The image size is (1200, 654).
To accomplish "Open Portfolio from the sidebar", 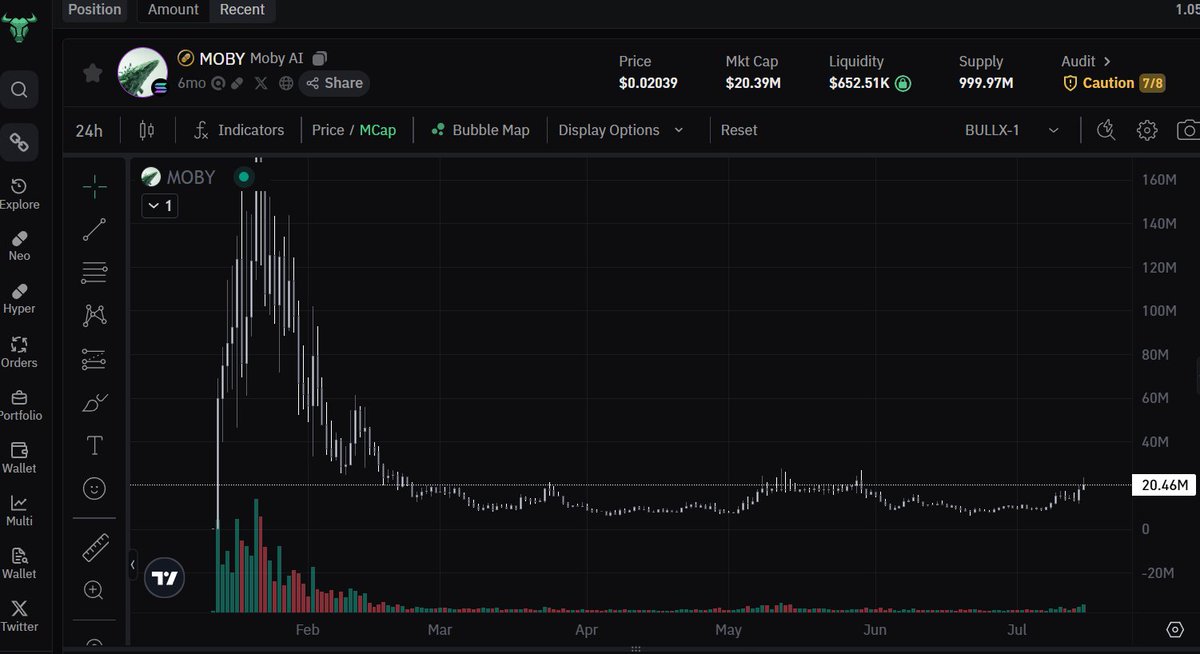I will (19, 405).
